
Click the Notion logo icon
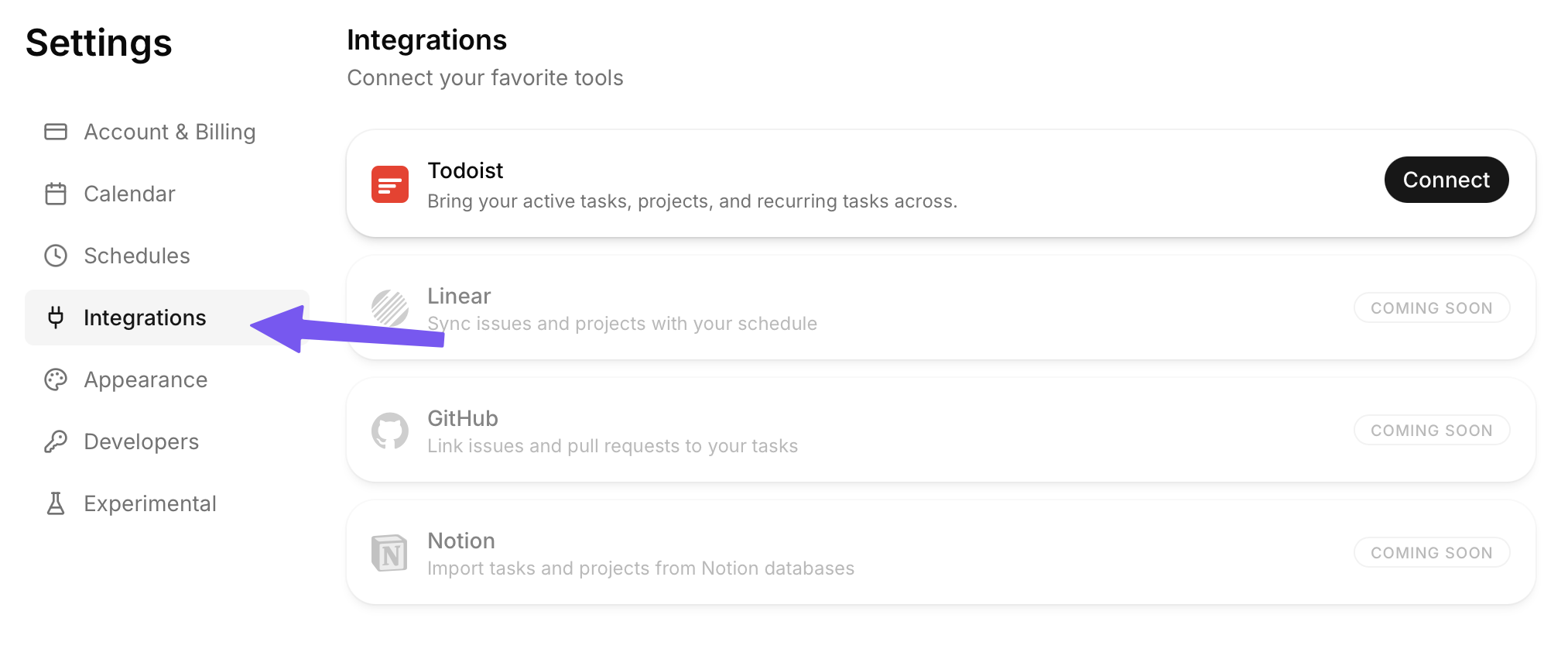tap(390, 553)
